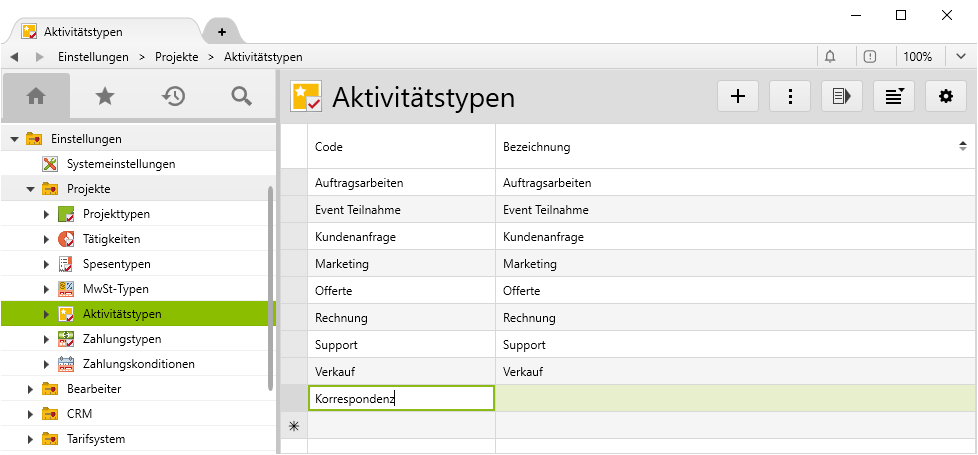Open the notifications bell icon

(830, 57)
